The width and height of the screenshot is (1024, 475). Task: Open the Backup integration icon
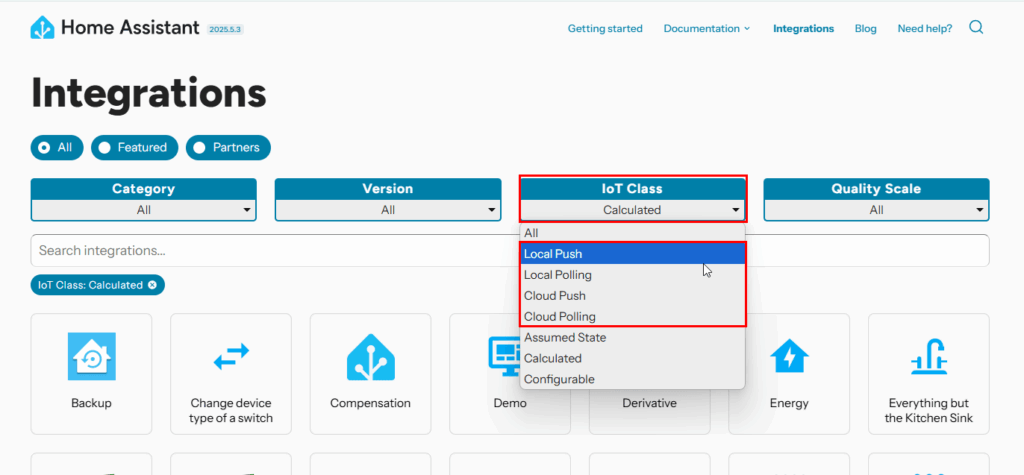tap(91, 357)
